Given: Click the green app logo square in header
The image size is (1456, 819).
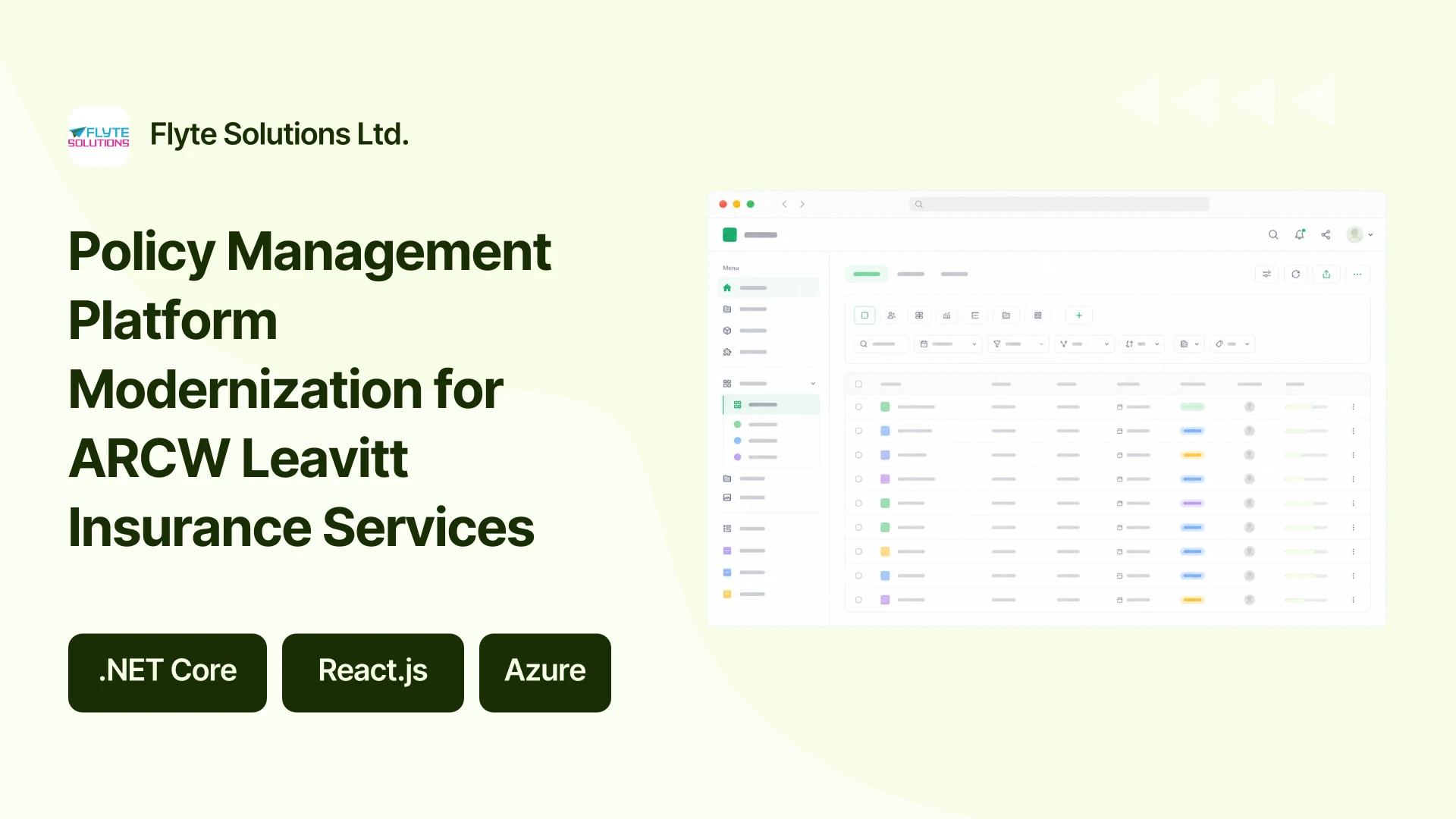Looking at the screenshot, I should click(x=730, y=235).
